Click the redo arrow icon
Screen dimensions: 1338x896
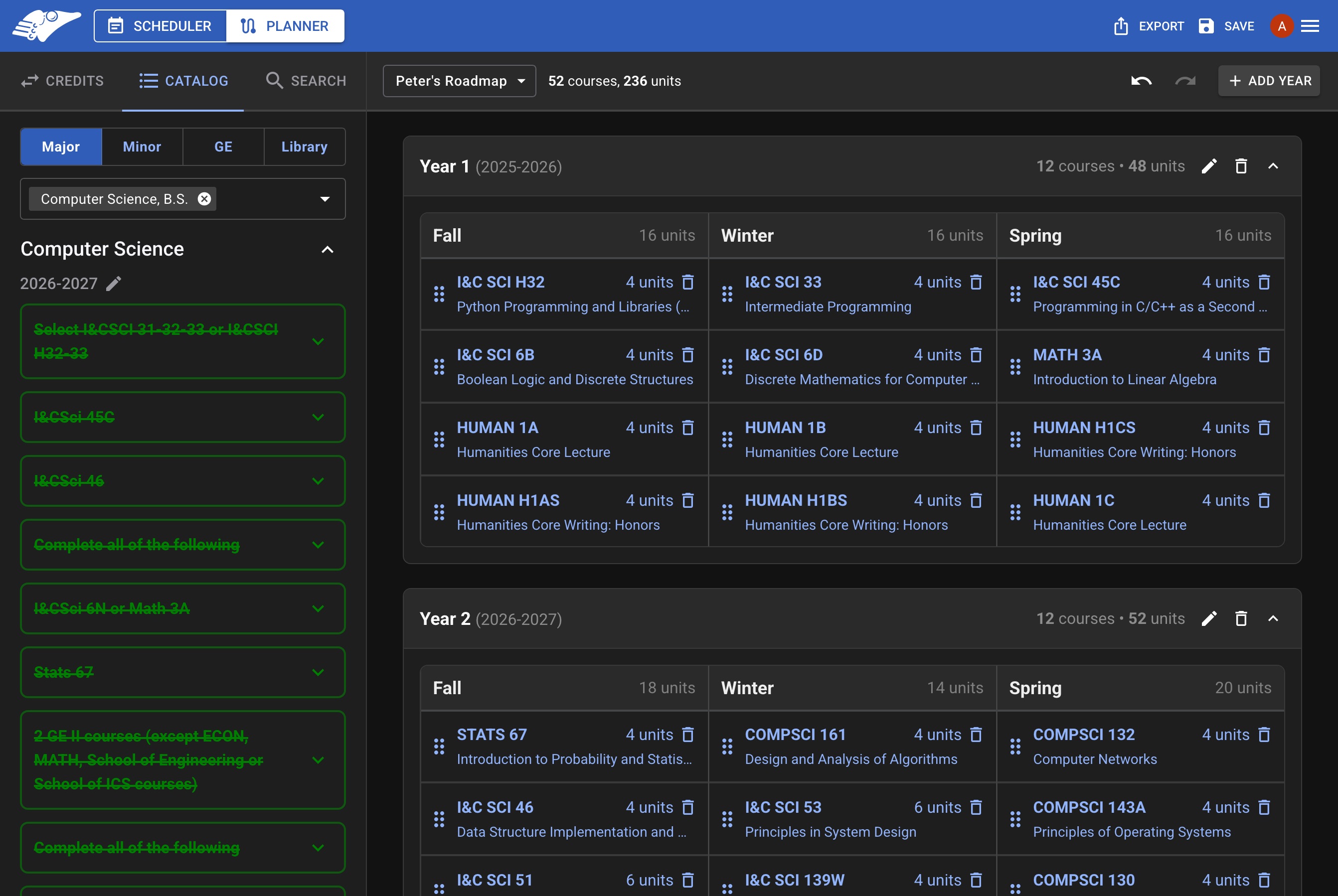click(x=1185, y=81)
